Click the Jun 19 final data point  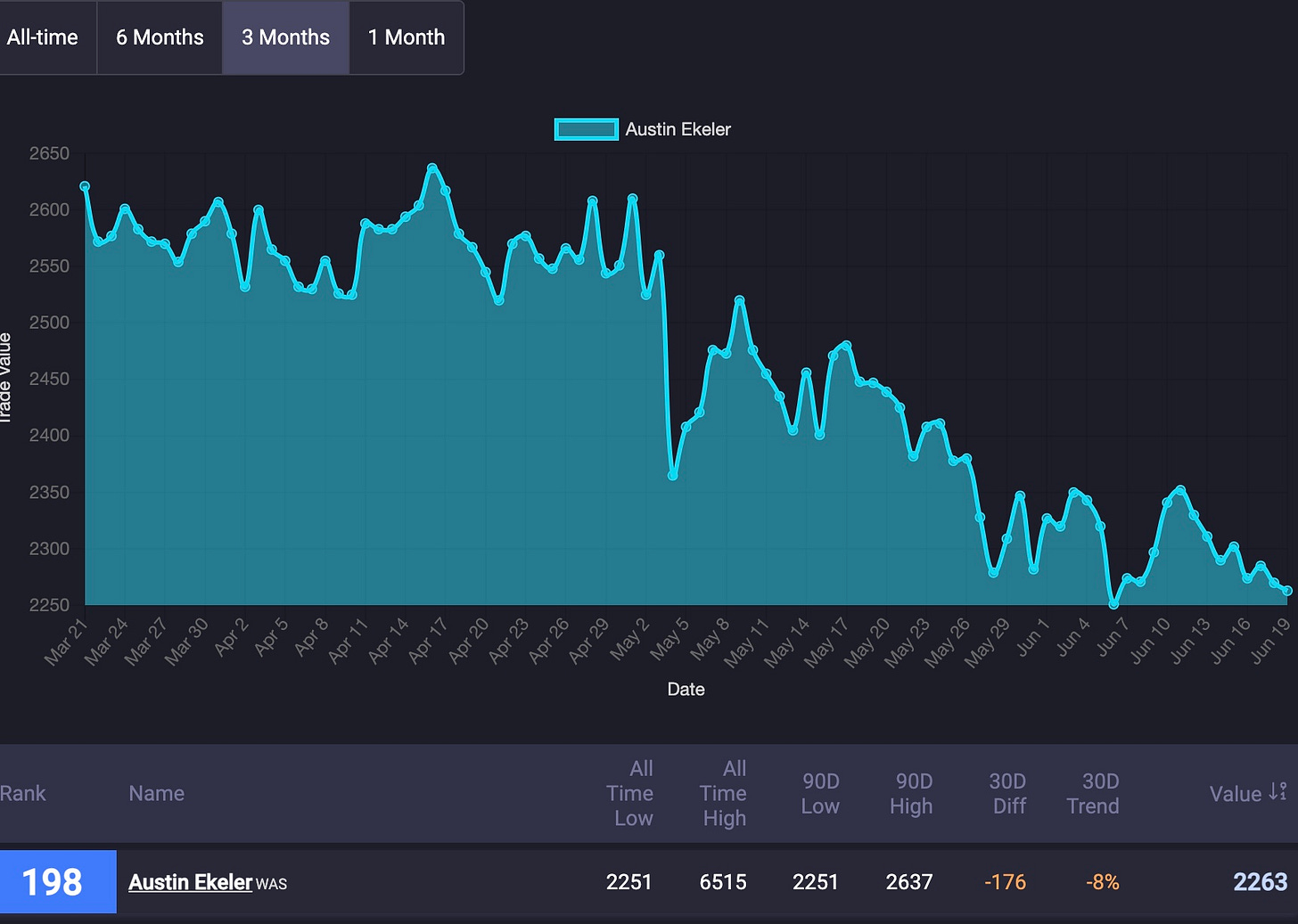[x=1287, y=591]
